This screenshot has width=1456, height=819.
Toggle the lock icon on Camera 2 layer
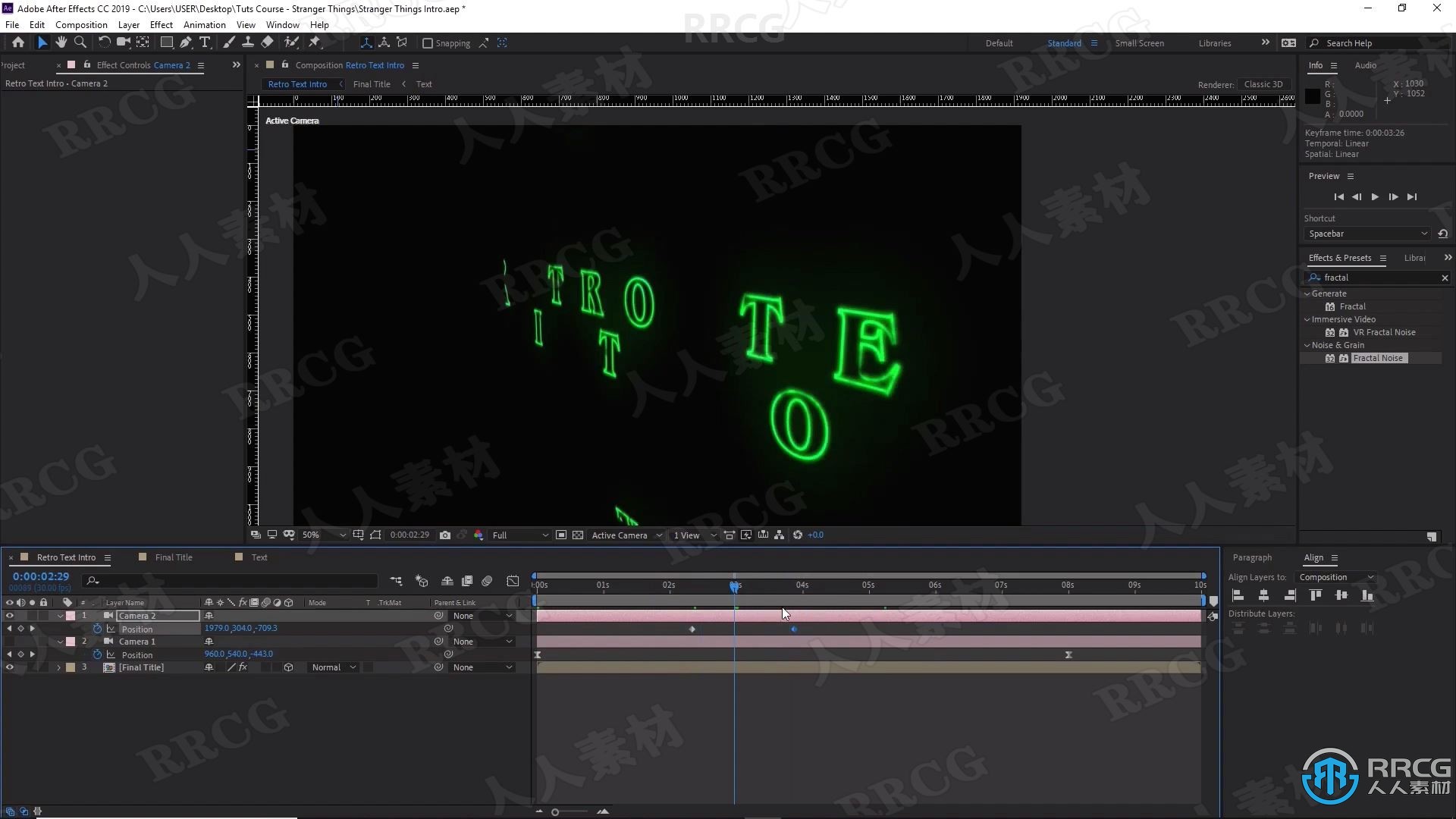(x=44, y=615)
